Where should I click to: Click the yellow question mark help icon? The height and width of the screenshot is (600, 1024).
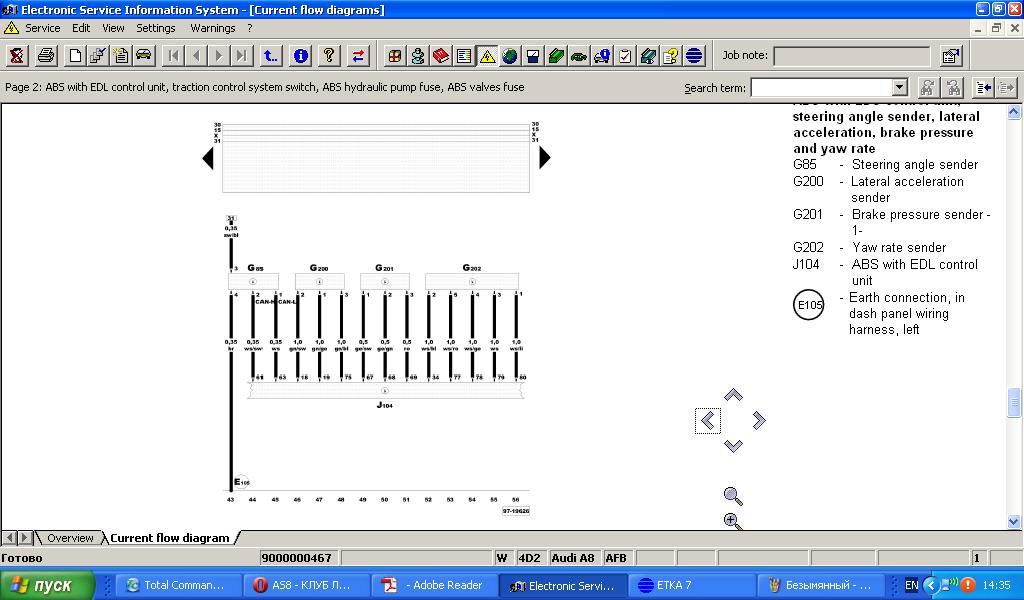point(327,56)
